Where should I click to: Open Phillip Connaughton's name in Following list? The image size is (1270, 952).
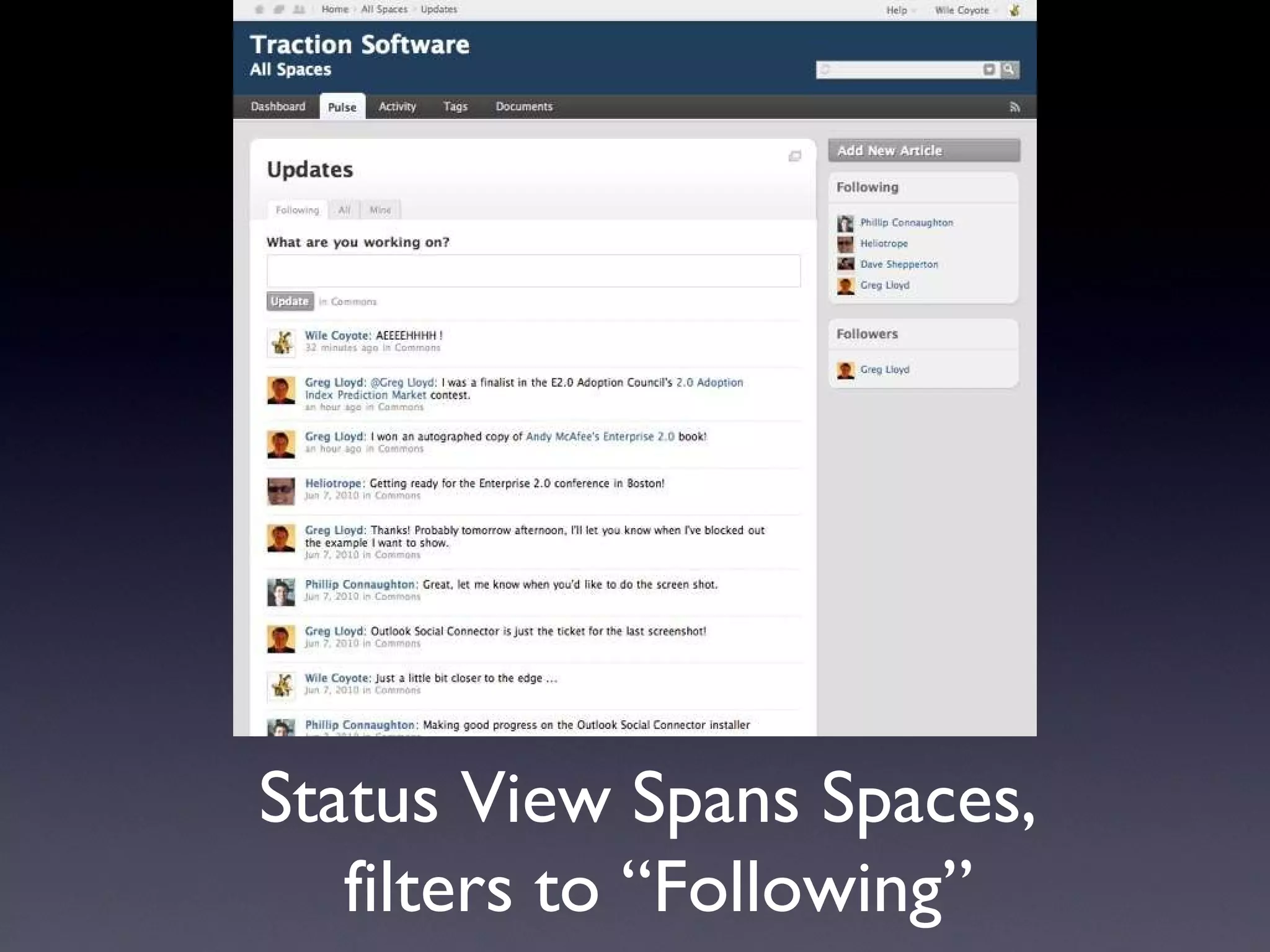pos(907,223)
